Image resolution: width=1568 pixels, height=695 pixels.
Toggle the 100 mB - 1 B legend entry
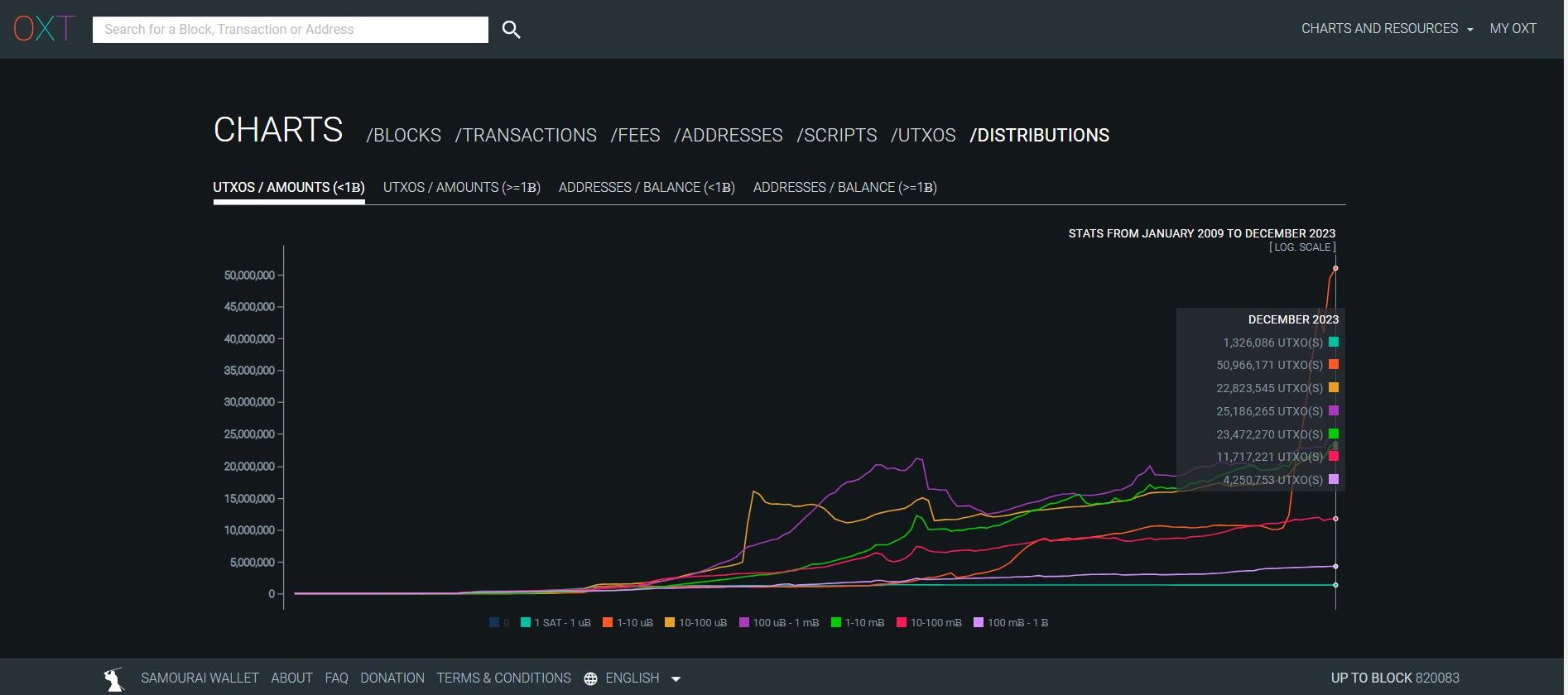1011,622
